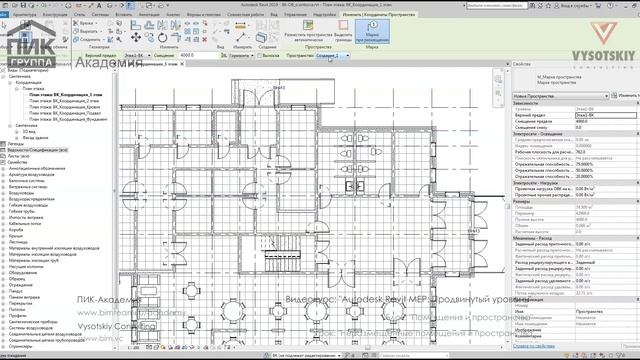
Task: Select Ведомости/Спецификации (все) in project browser
Action: pyautogui.click(x=38, y=150)
